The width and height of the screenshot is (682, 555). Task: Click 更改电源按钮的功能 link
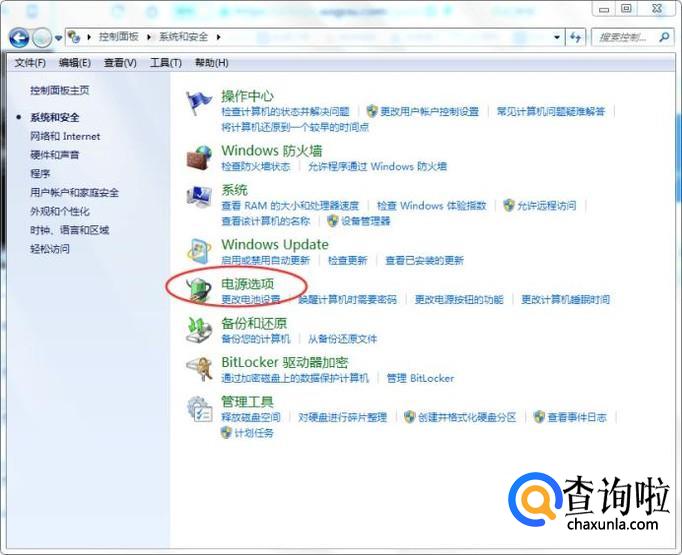tap(459, 299)
